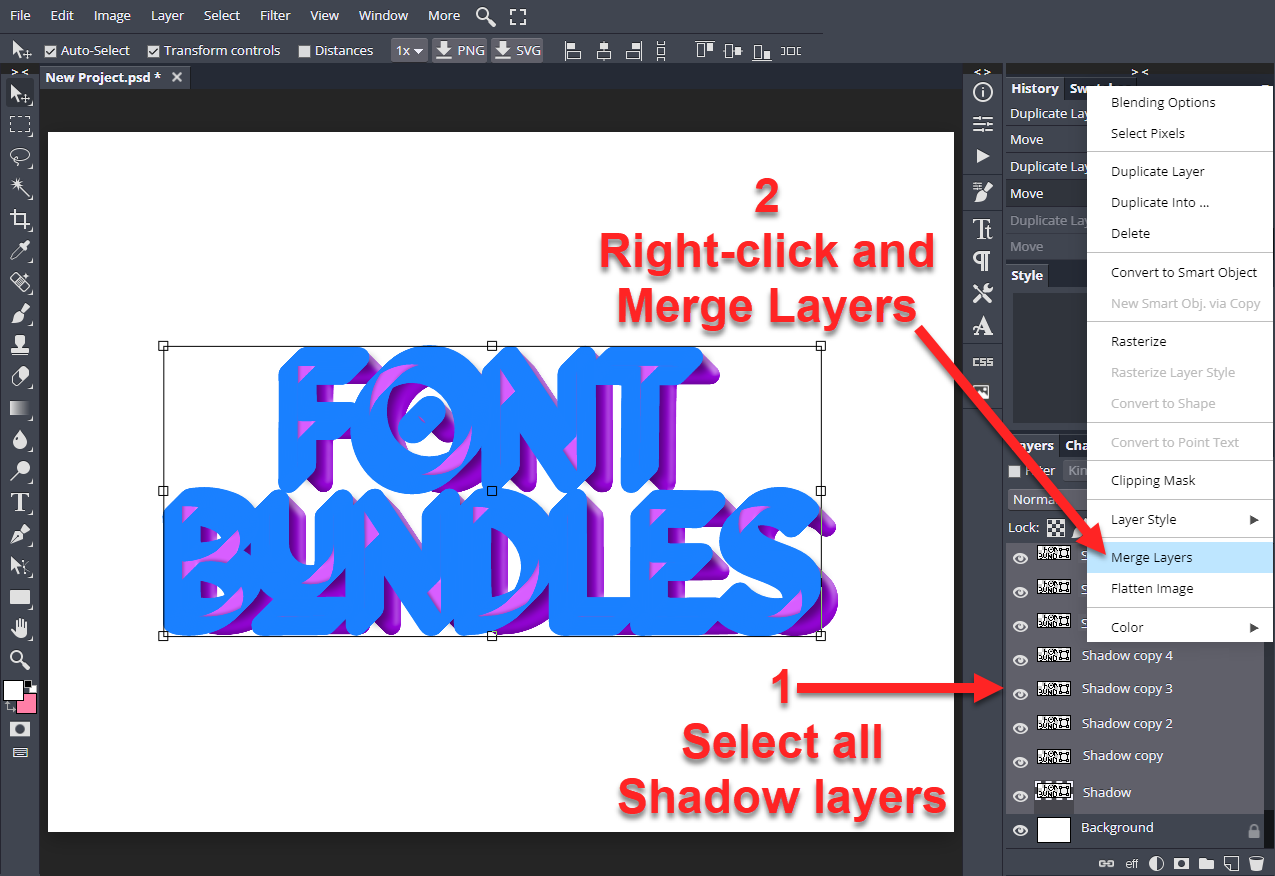
Task: Select the Path Select tool
Action: [x=20, y=565]
